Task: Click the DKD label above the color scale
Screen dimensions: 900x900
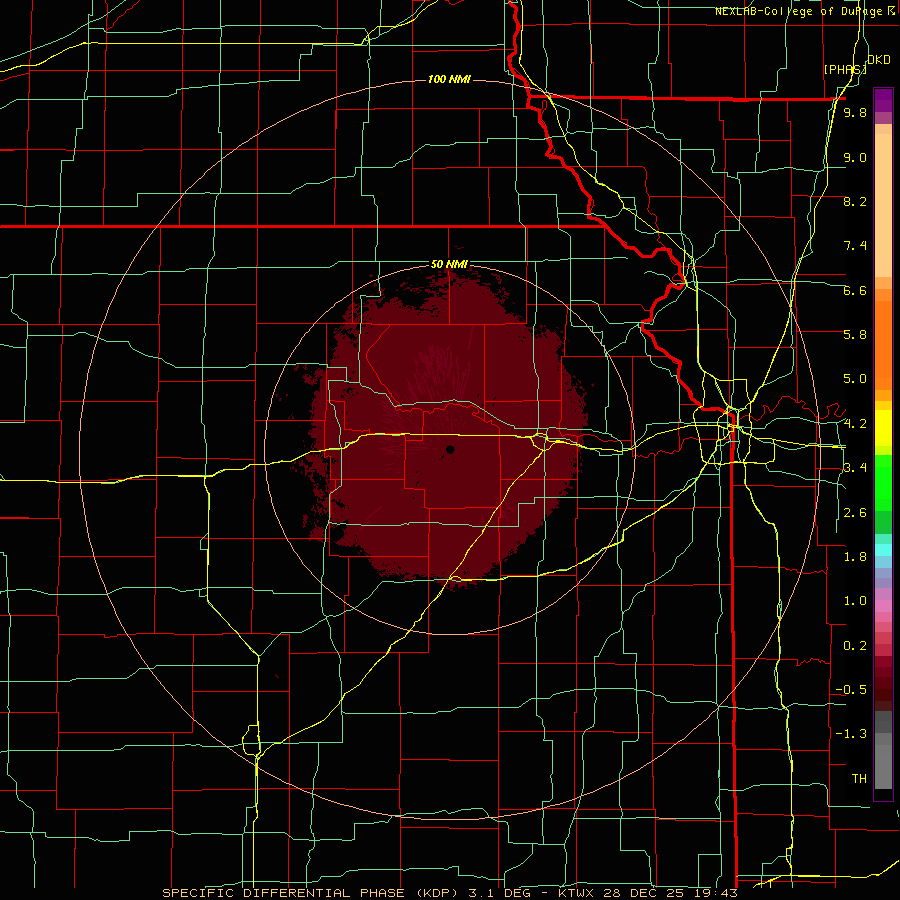Action: [879, 60]
